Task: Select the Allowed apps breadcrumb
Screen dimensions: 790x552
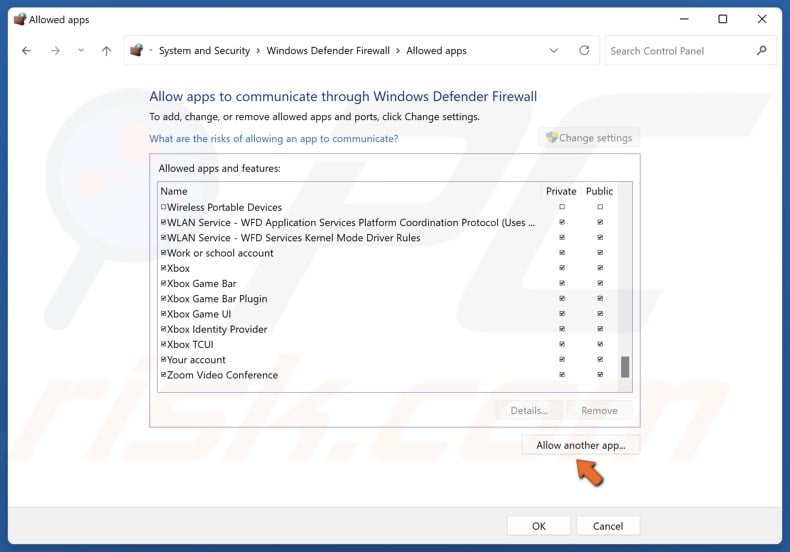Action: click(x=436, y=51)
